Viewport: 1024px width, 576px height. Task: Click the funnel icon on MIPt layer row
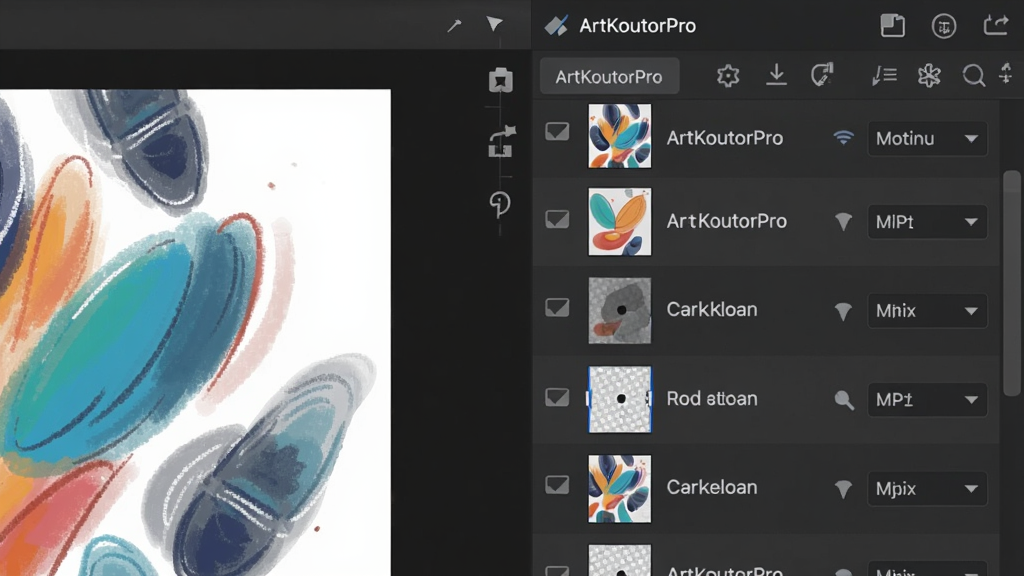[x=843, y=221]
